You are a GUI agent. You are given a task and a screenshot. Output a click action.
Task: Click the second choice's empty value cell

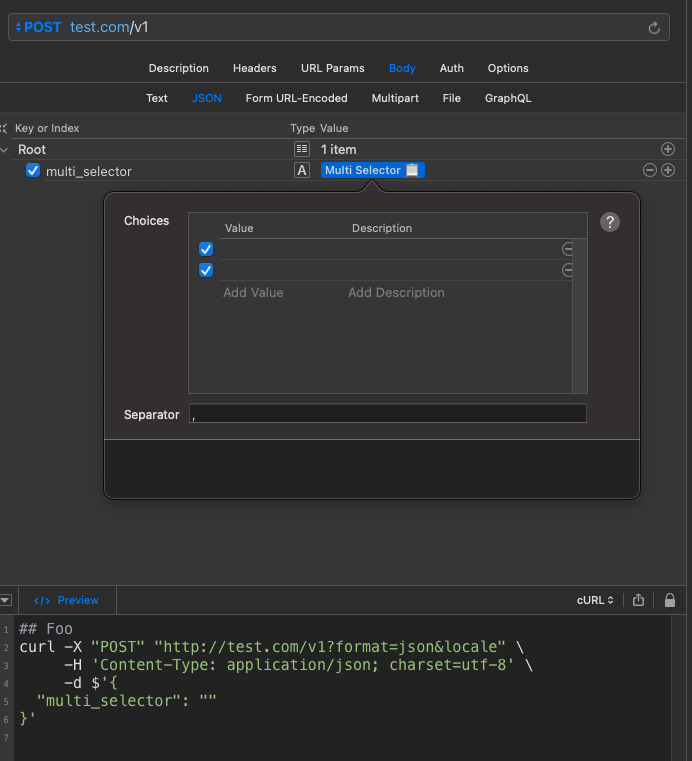click(x=282, y=270)
